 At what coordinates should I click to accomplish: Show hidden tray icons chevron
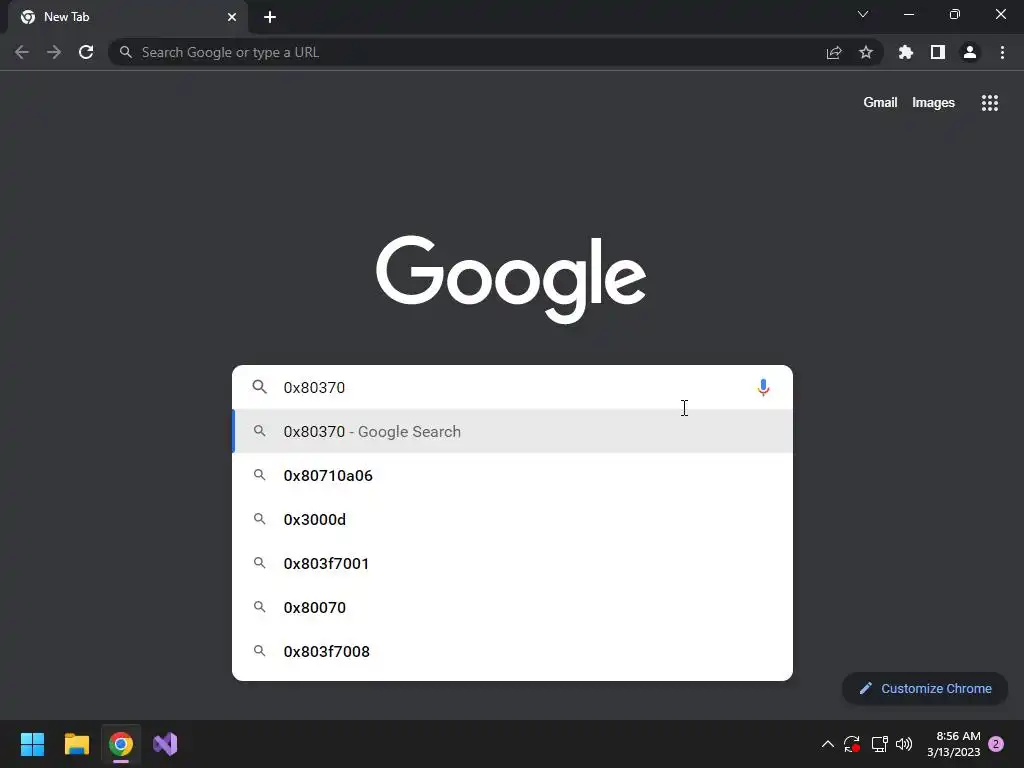(x=827, y=744)
